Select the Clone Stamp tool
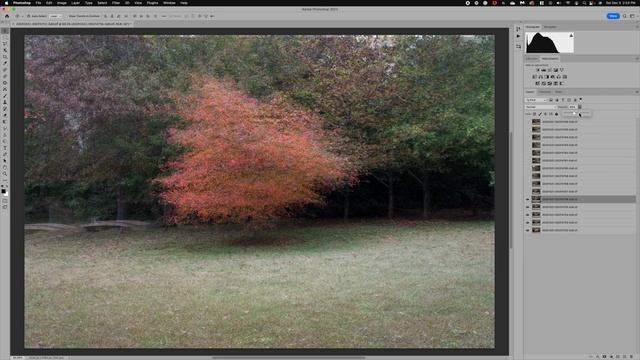Viewport: 640px width, 360px height. [x=5, y=102]
